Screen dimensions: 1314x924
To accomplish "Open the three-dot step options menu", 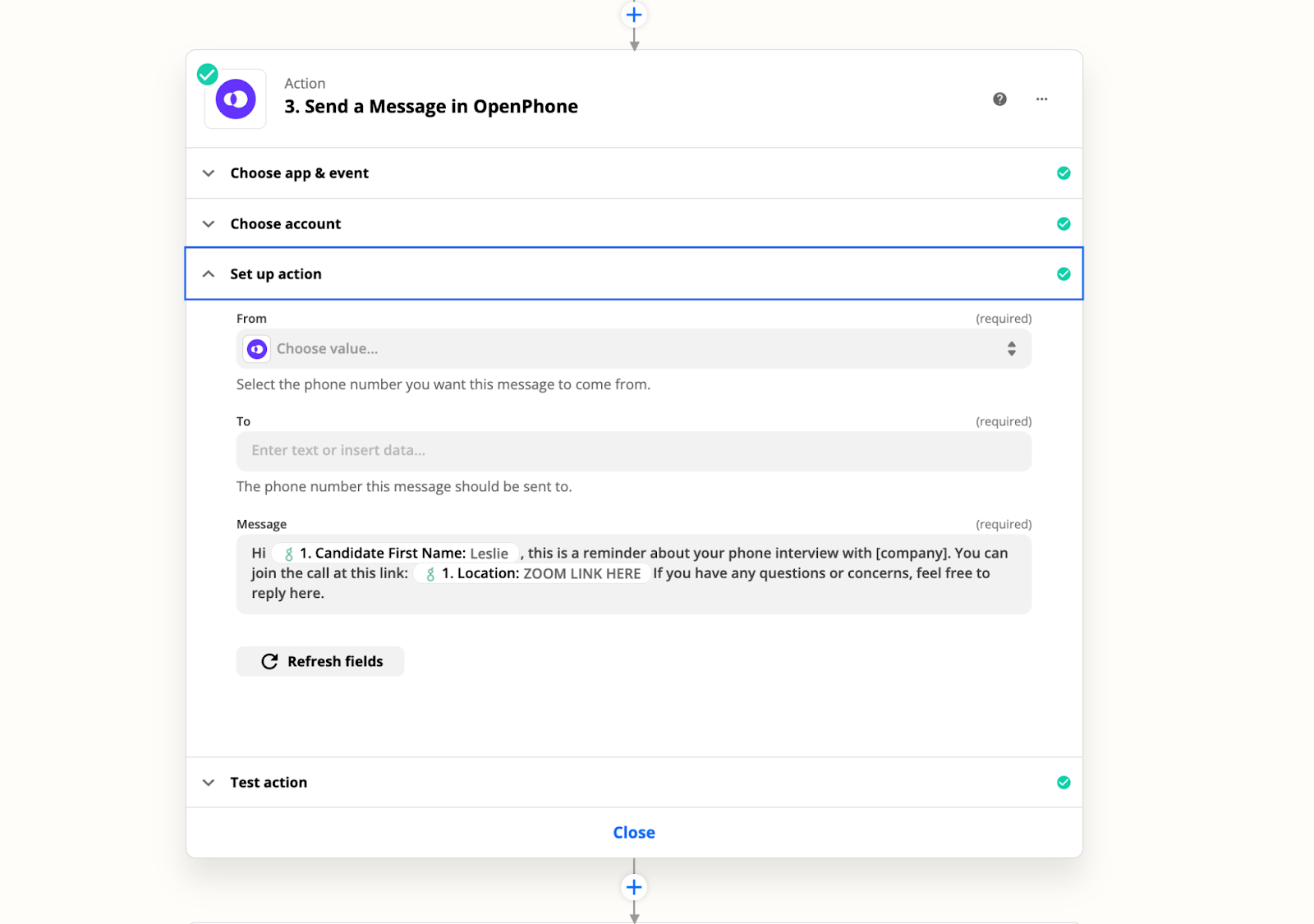I will [x=1041, y=99].
